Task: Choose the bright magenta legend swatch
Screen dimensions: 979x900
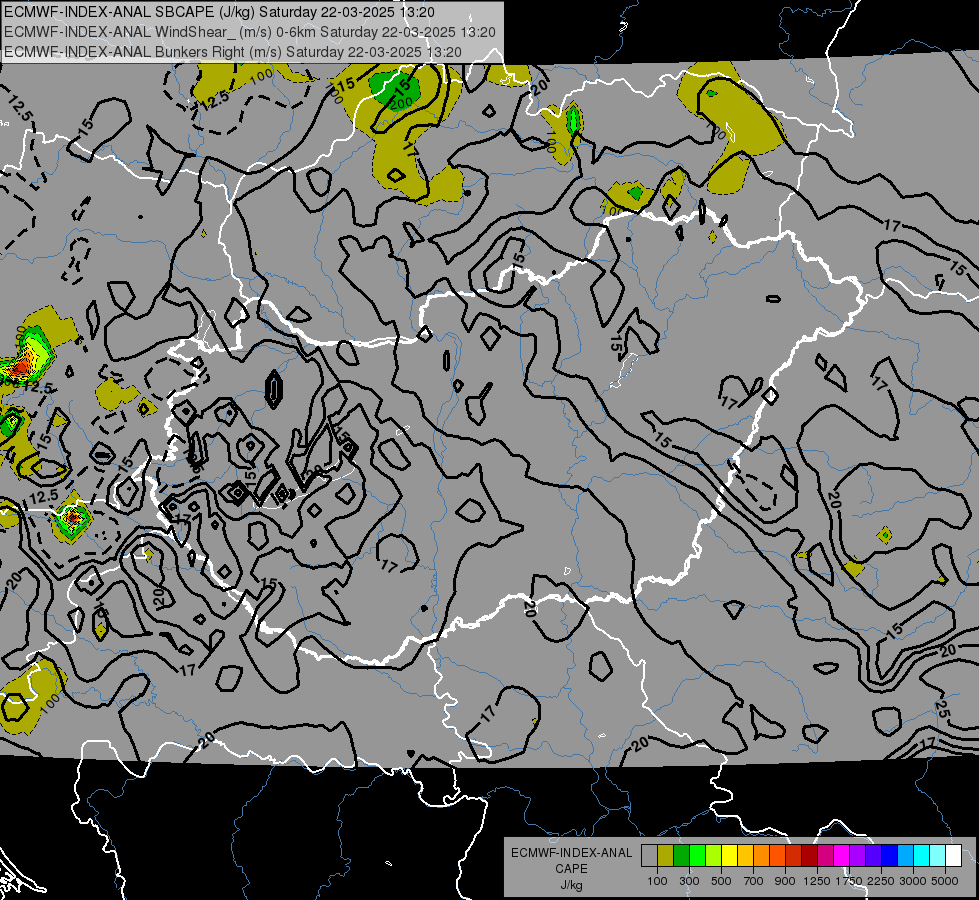Action: (x=842, y=855)
